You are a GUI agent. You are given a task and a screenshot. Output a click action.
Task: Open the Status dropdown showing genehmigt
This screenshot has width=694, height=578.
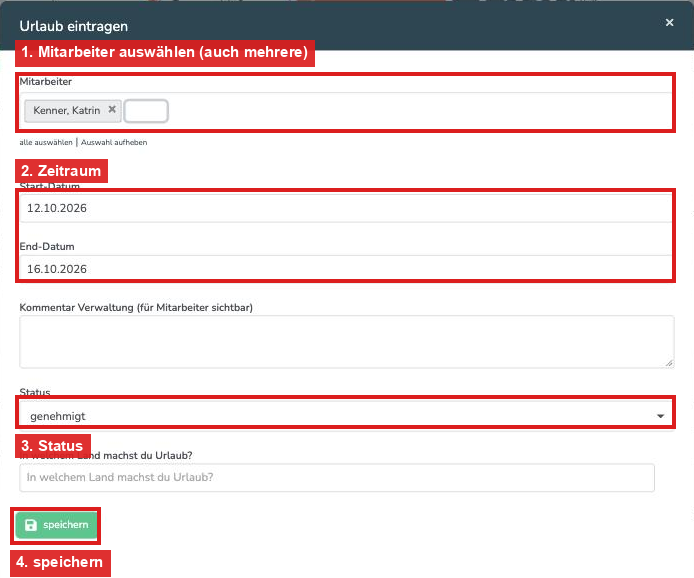tap(346, 416)
